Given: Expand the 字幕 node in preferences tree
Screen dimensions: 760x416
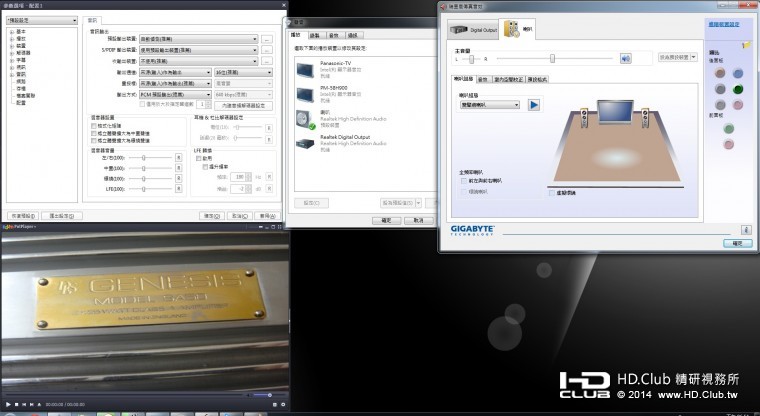Looking at the screenshot, I should coord(12,60).
